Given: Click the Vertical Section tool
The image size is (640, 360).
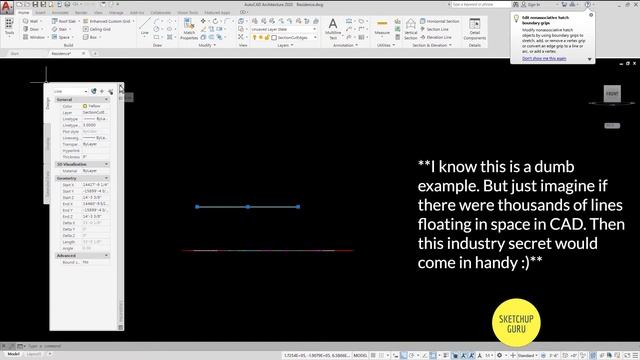Looking at the screenshot, I should point(411,29).
